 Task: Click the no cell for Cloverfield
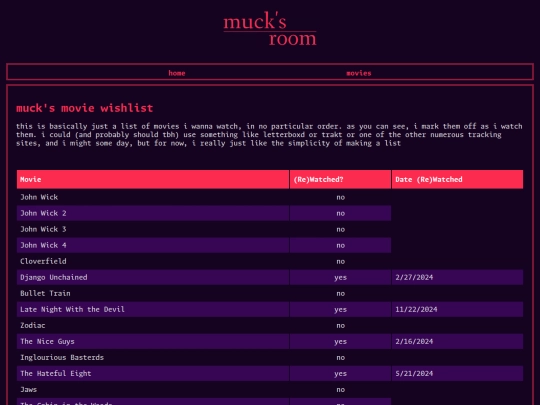[x=340, y=261]
